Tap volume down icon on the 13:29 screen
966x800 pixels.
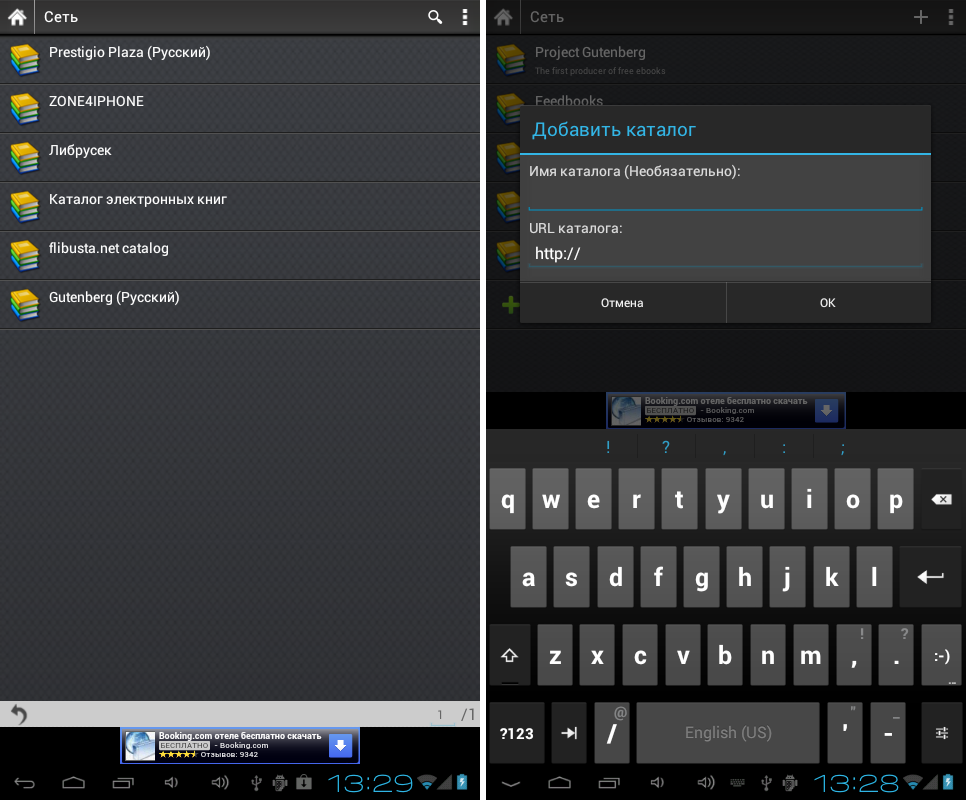171,783
